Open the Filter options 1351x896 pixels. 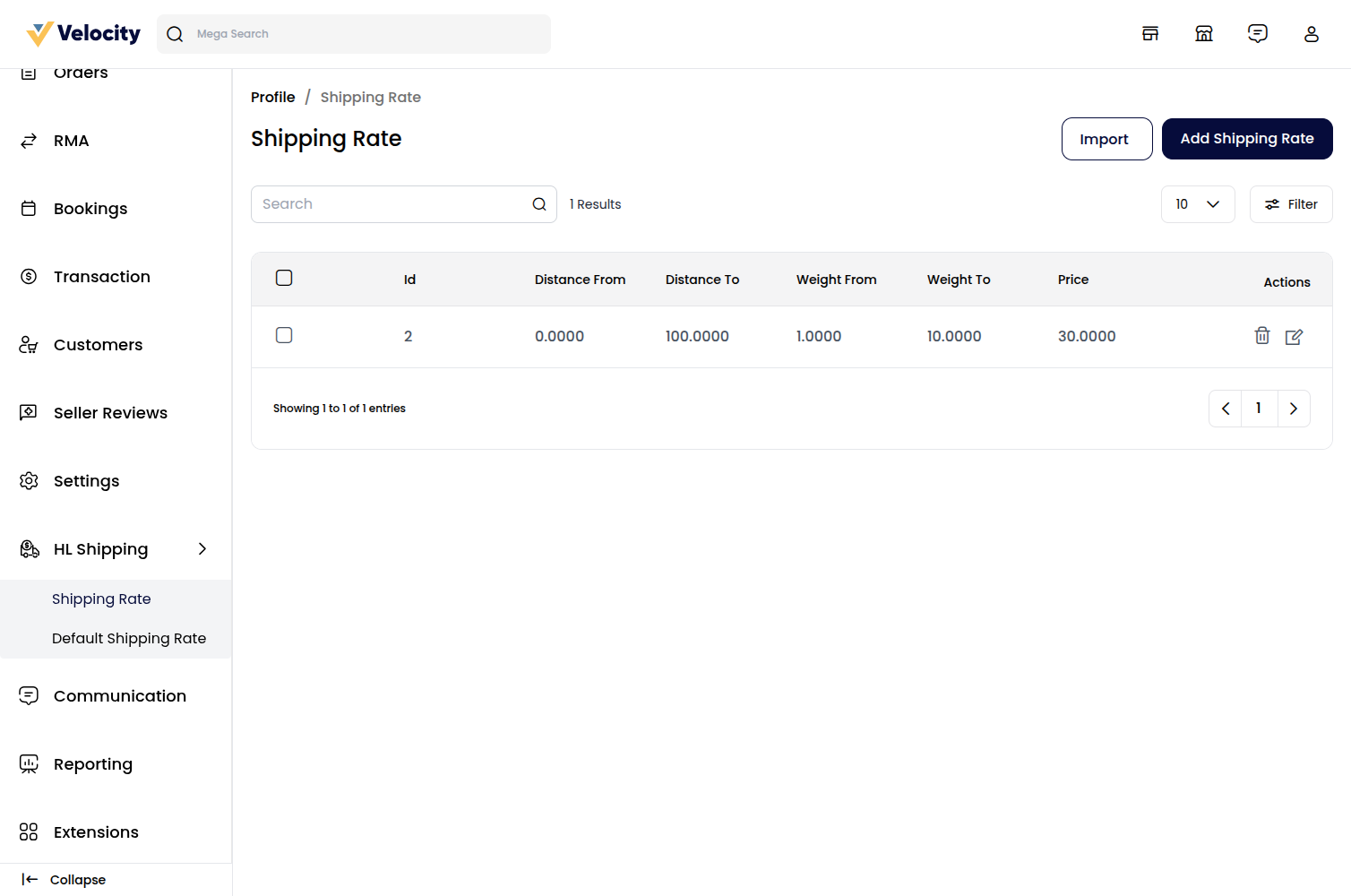coord(1291,204)
